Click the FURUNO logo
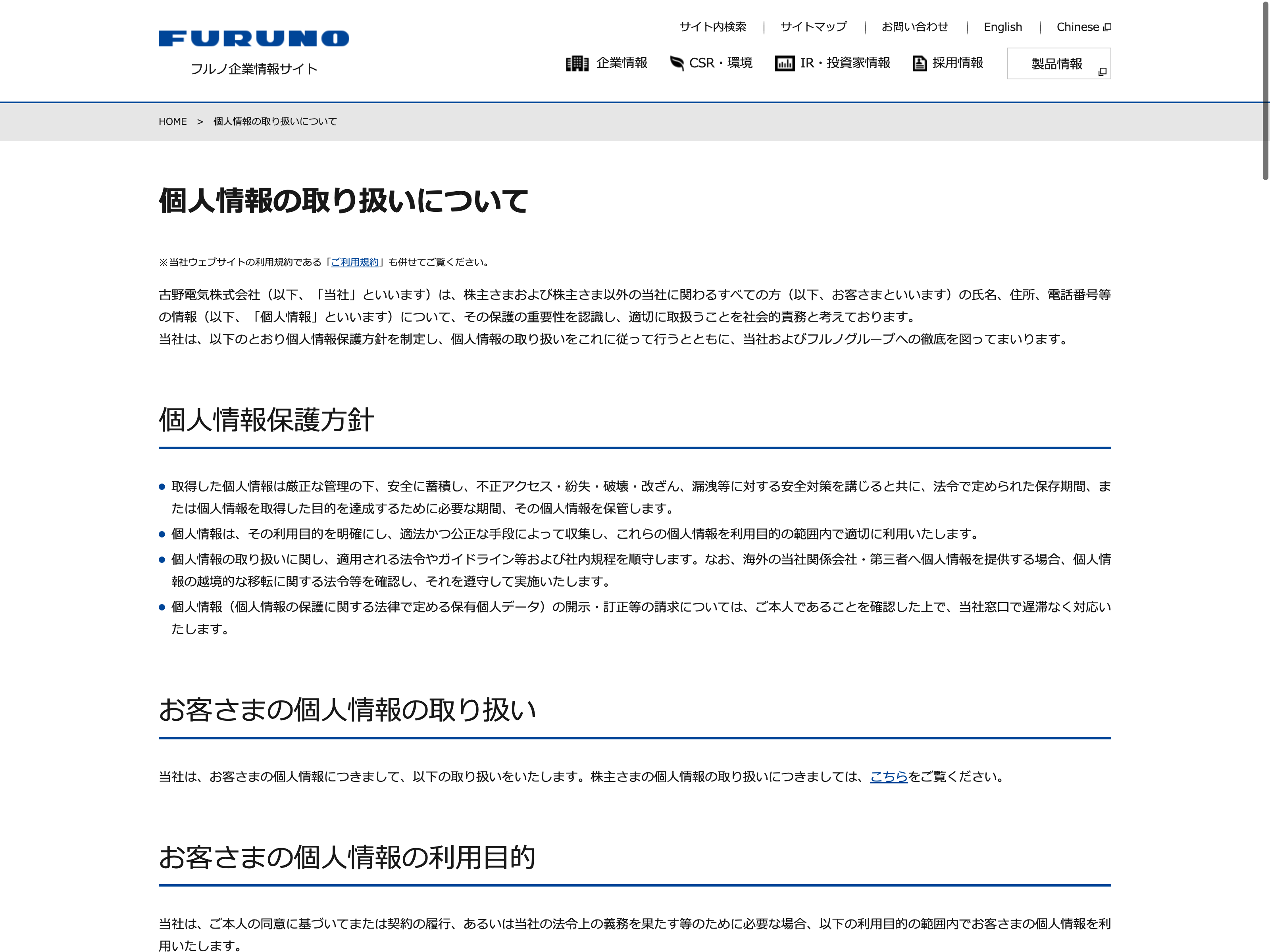Image resolution: width=1270 pixels, height=952 pixels. click(x=253, y=38)
